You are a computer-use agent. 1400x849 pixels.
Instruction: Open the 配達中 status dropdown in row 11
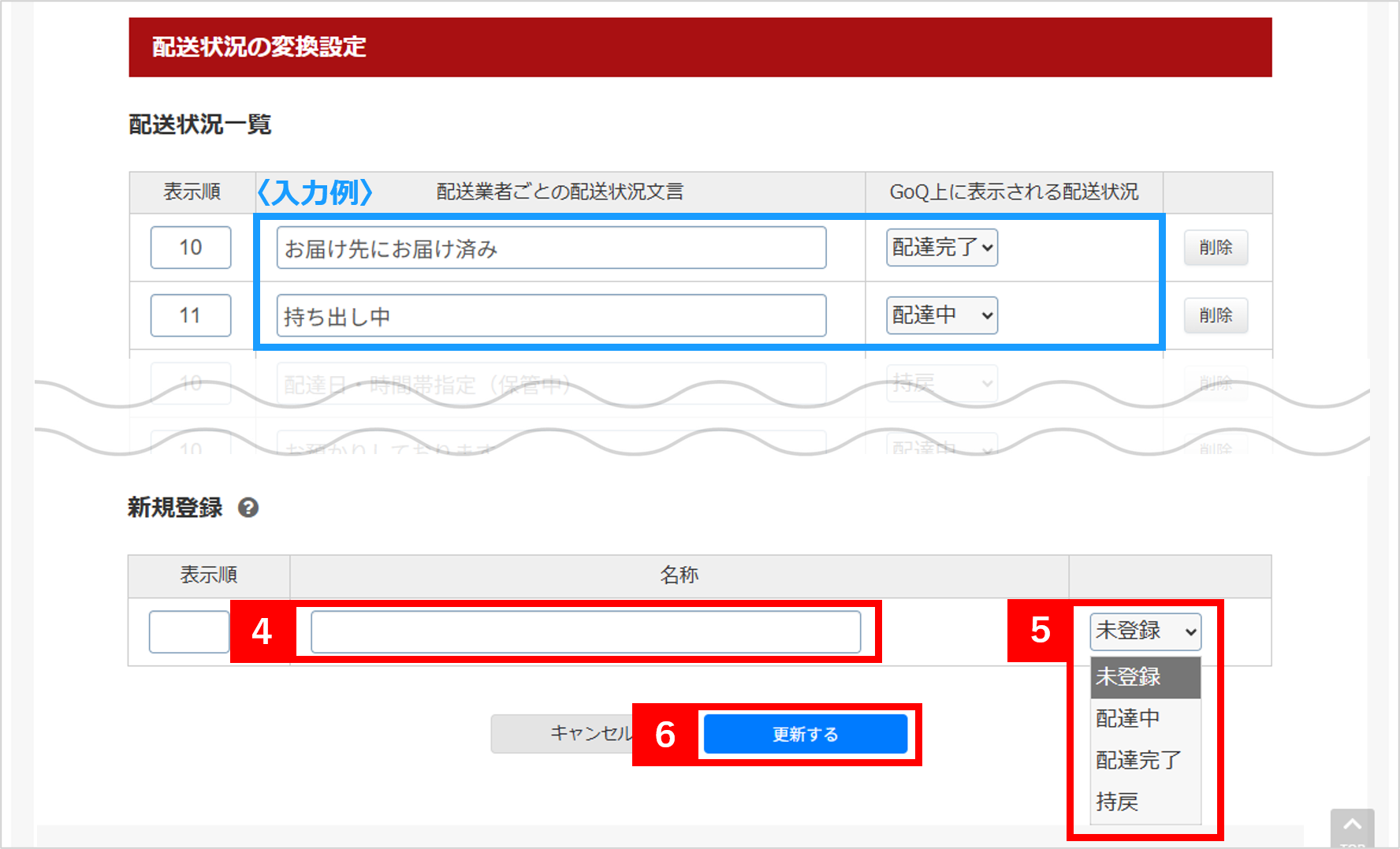(941, 315)
